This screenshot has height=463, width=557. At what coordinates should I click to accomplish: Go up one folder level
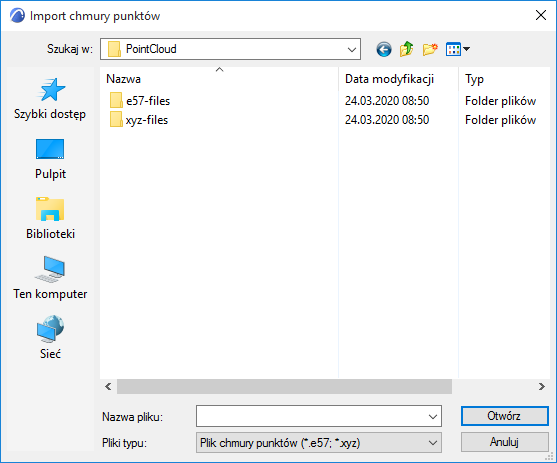(406, 49)
